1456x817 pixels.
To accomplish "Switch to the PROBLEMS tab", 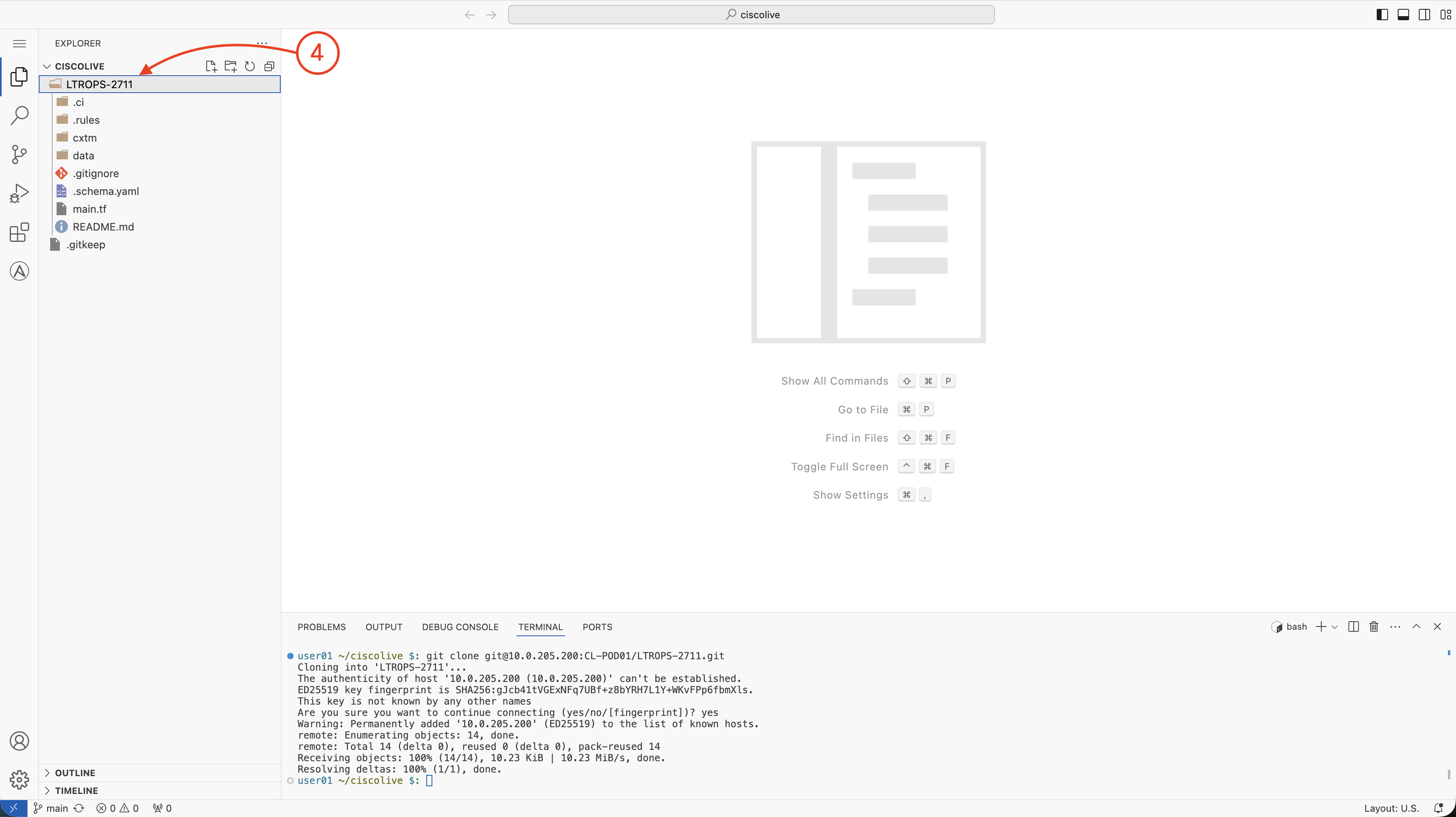I will pyautogui.click(x=322, y=627).
